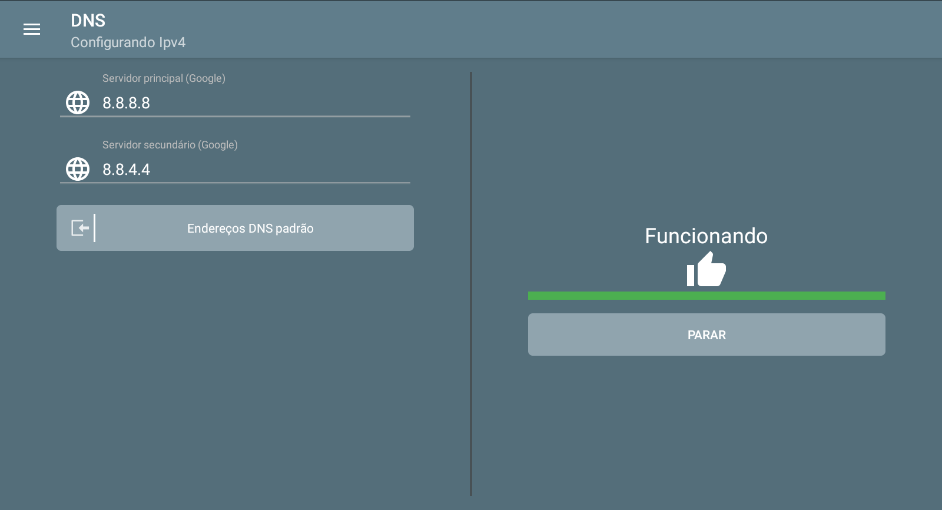Viewport: 942px width, 510px height.
Task: Click the Servidor secundário (Google) label
Action: click(170, 145)
